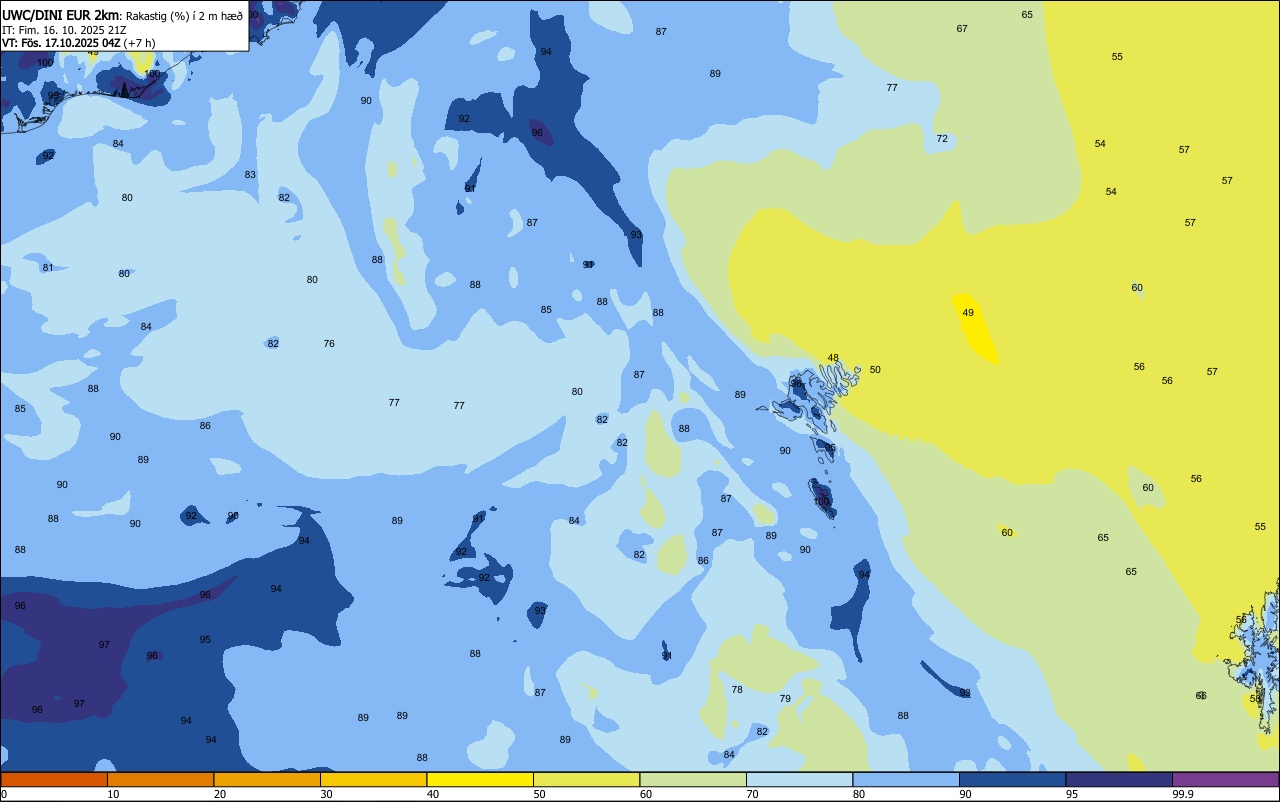Click the 67 humidity value label
The width and height of the screenshot is (1280, 802).
pos(962,29)
